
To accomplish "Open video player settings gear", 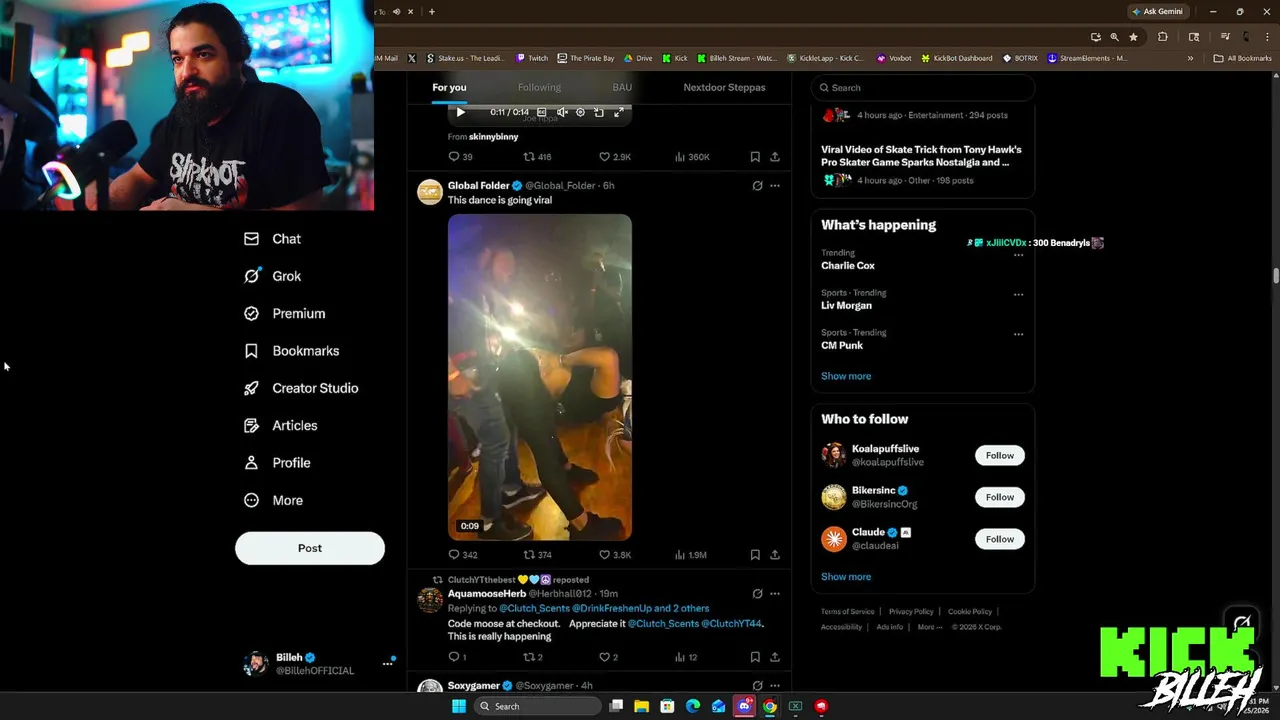I will pos(580,112).
